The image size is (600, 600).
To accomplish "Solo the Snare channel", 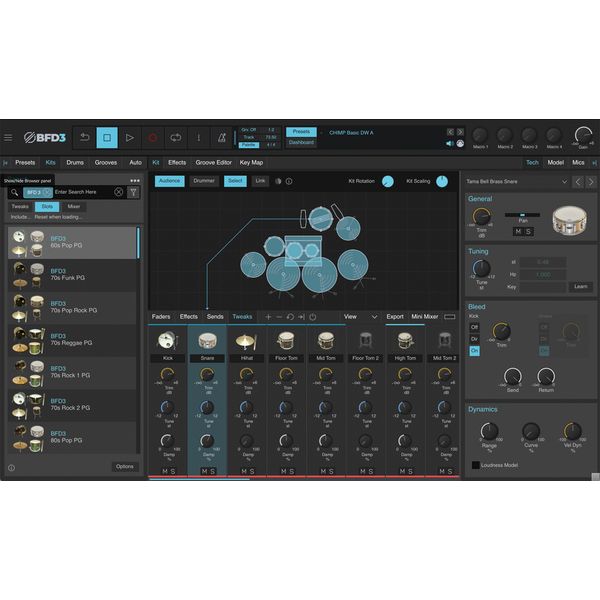I will click(x=212, y=471).
